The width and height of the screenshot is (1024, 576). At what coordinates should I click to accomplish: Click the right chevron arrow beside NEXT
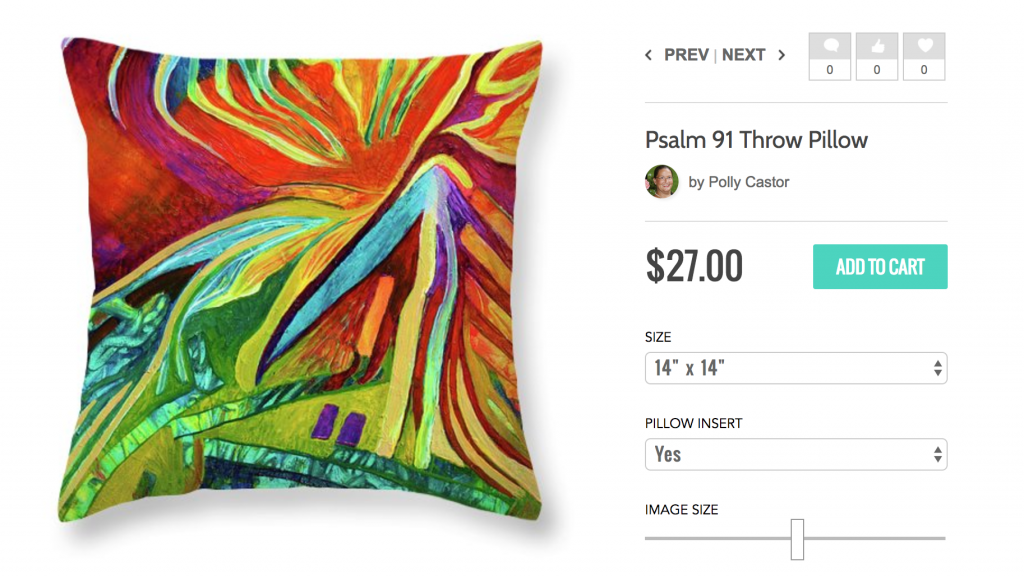click(781, 55)
